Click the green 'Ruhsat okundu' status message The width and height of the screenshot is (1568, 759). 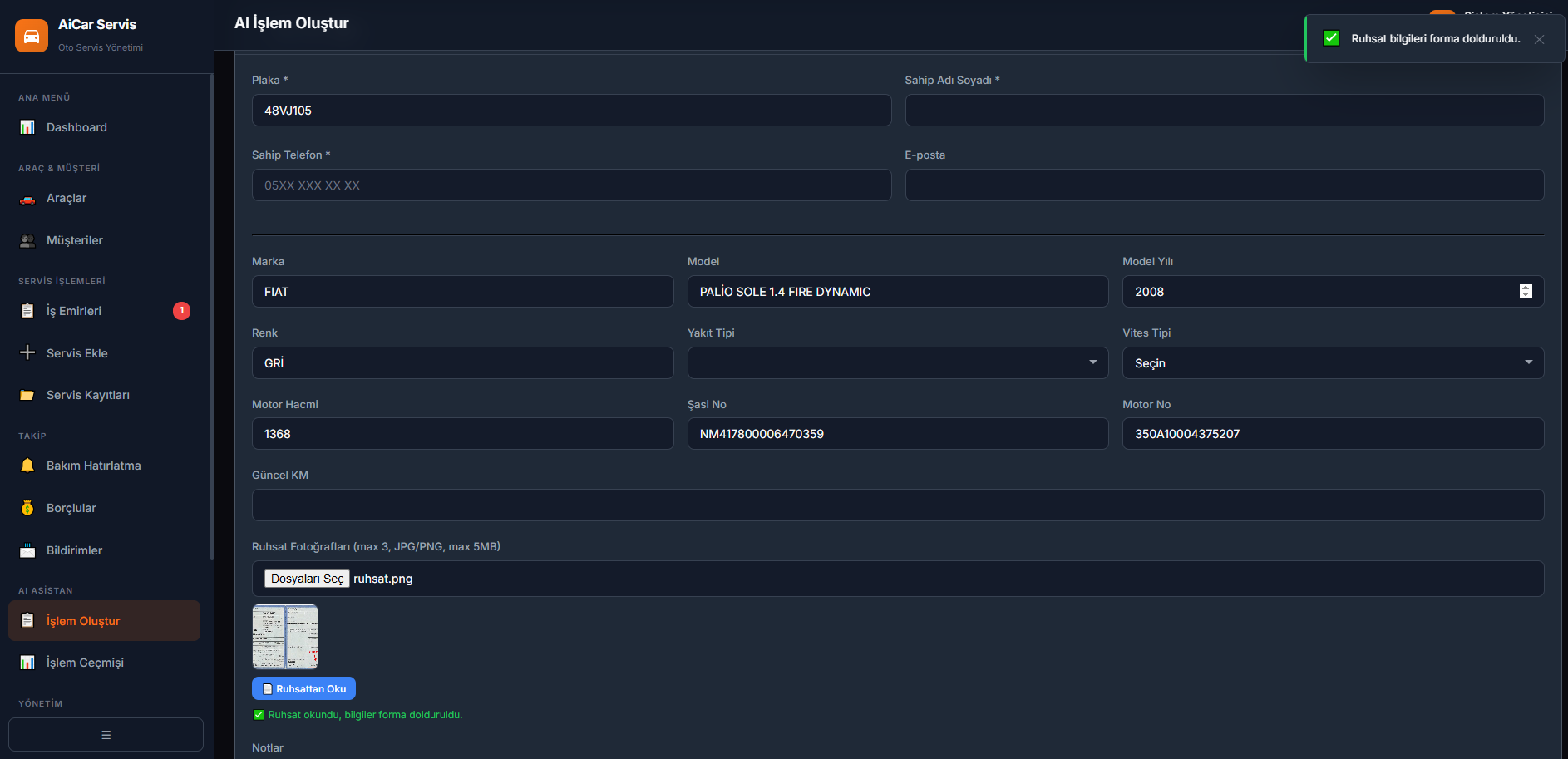[365, 715]
